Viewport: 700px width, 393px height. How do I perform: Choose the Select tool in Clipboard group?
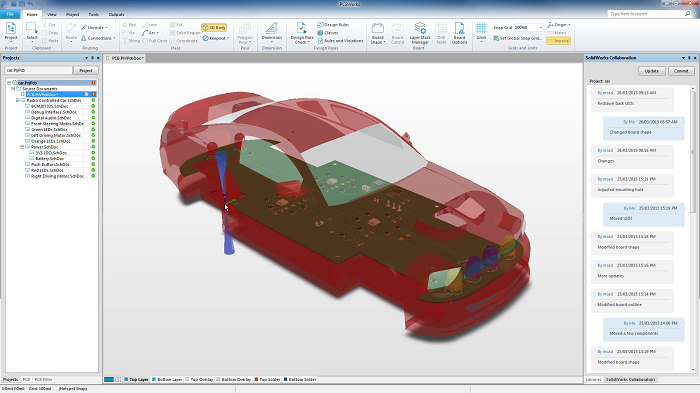(x=32, y=31)
